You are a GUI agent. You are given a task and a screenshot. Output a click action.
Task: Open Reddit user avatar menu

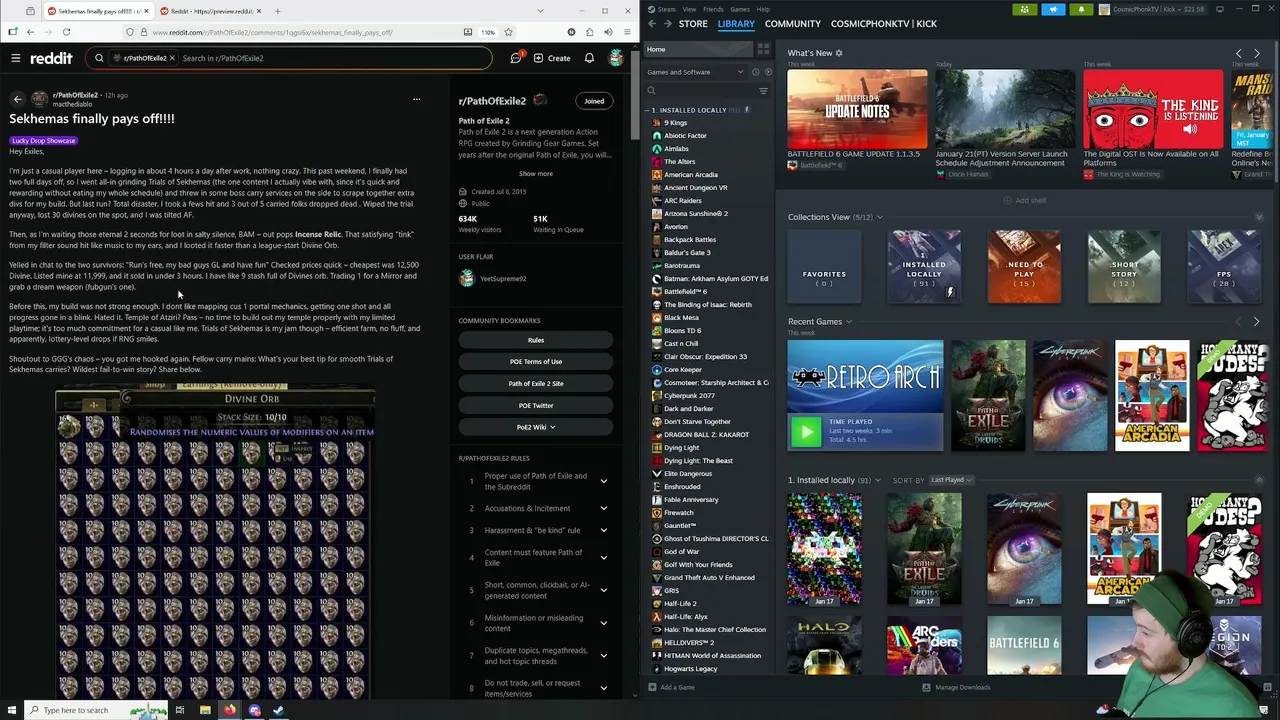point(616,58)
